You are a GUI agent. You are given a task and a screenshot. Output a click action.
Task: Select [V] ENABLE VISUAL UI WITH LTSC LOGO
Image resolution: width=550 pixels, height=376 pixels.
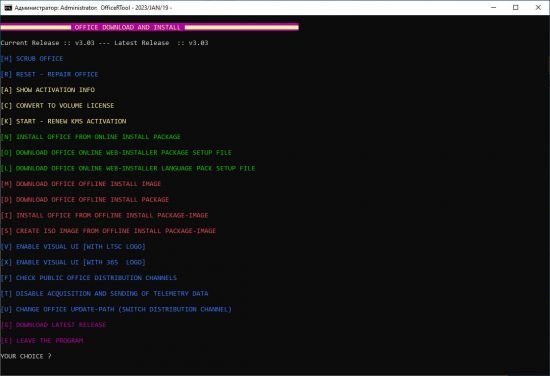(73, 247)
